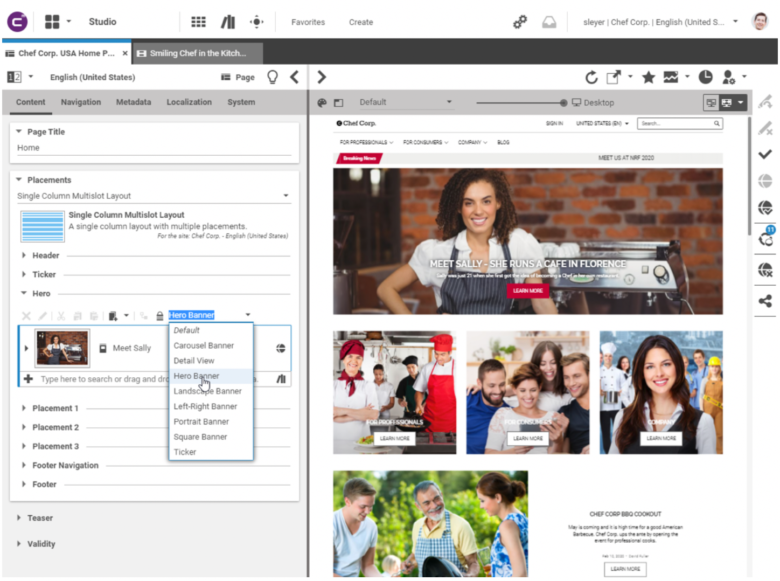Open the Hero Banner viewtype dropdown arrow
Image resolution: width=780 pixels, height=581 pixels.
pos(248,315)
